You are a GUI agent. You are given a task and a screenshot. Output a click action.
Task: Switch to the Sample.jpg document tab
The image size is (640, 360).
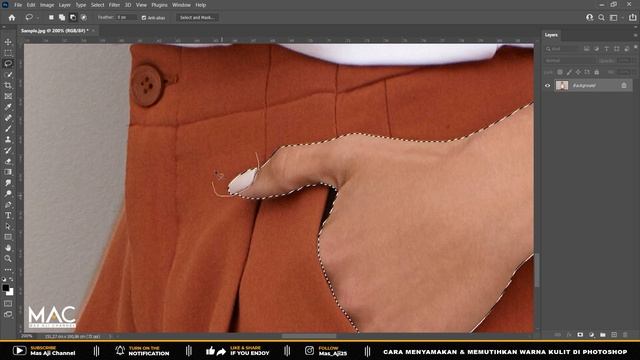click(55, 31)
